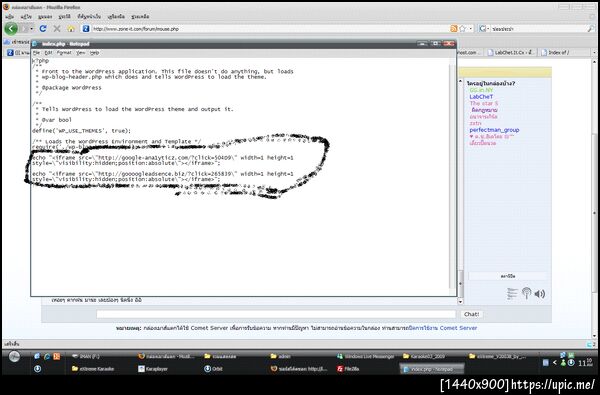
Task: Select user LabCheT in the chat list
Action: [x=481, y=97]
